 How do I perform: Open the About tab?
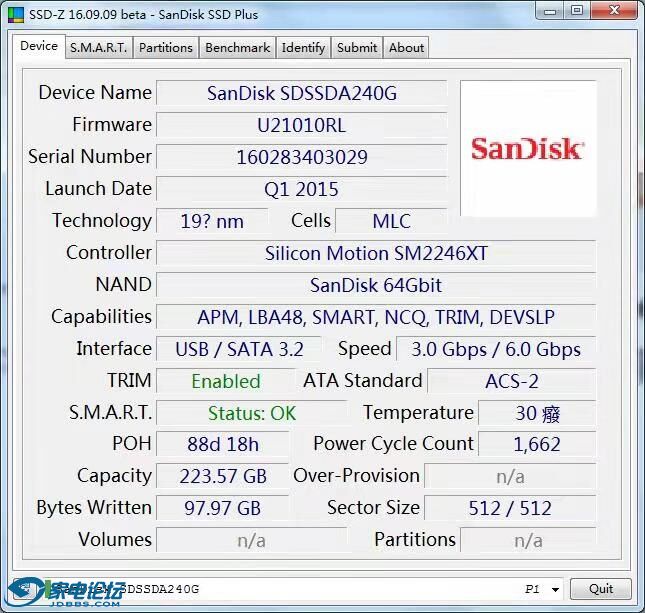click(x=406, y=48)
